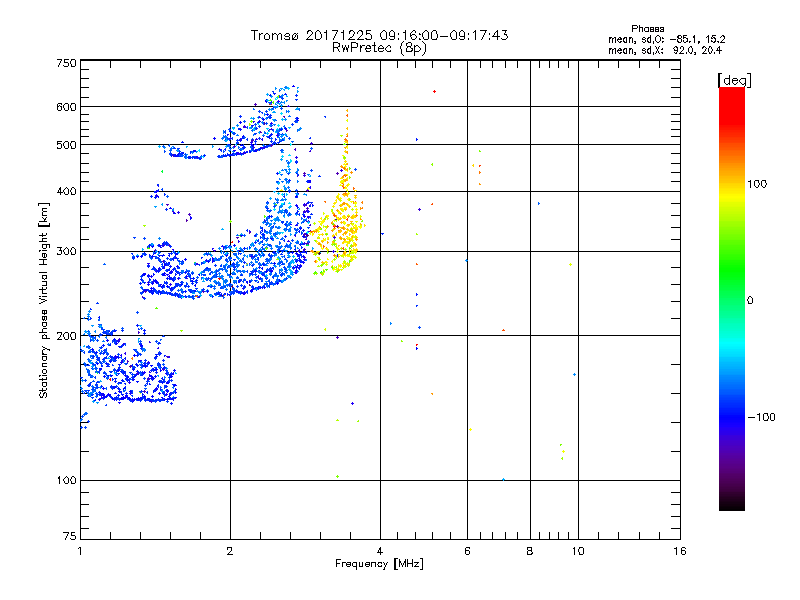Click the "mean, sd,O: -85.1, 15.2" line
This screenshot has height=600, width=800.
(666, 39)
